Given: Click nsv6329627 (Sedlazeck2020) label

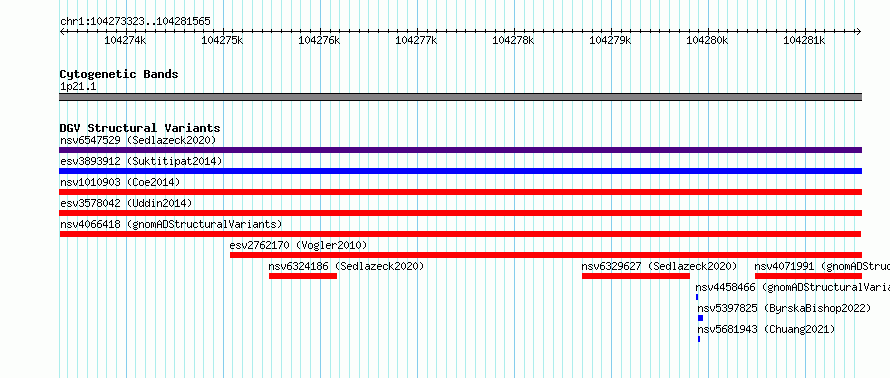Looking at the screenshot, I should coord(660,266).
